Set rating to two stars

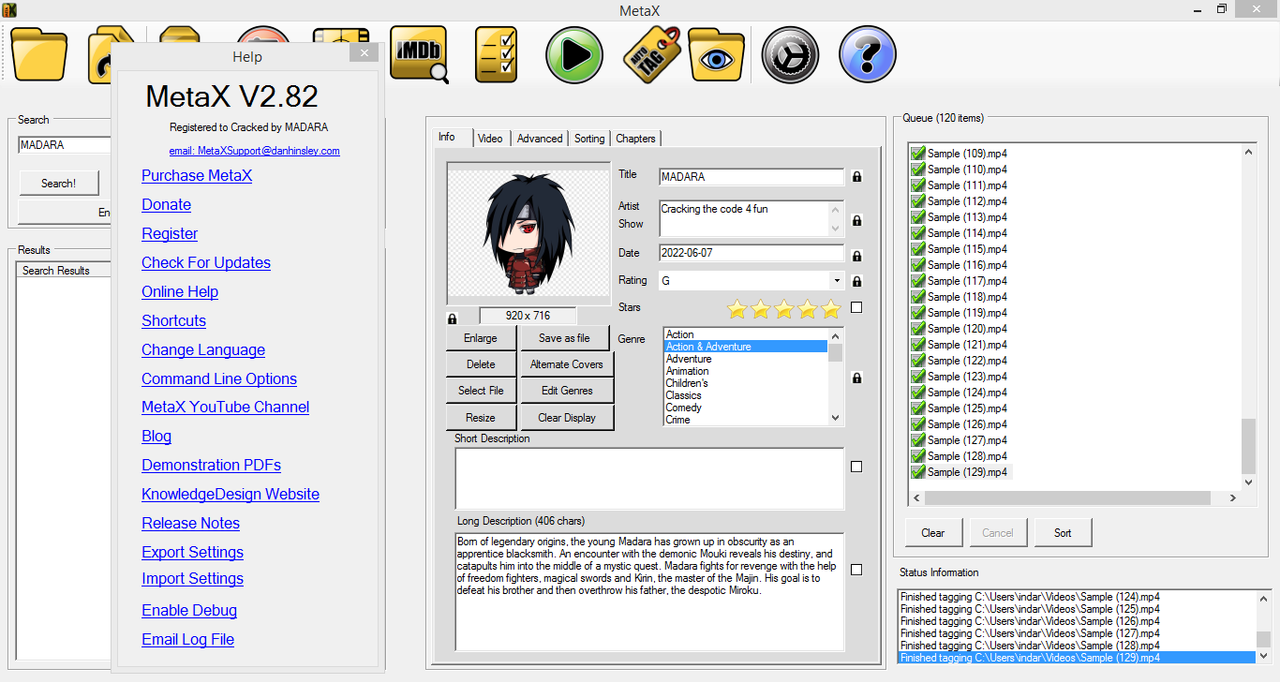pyautogui.click(x=761, y=308)
